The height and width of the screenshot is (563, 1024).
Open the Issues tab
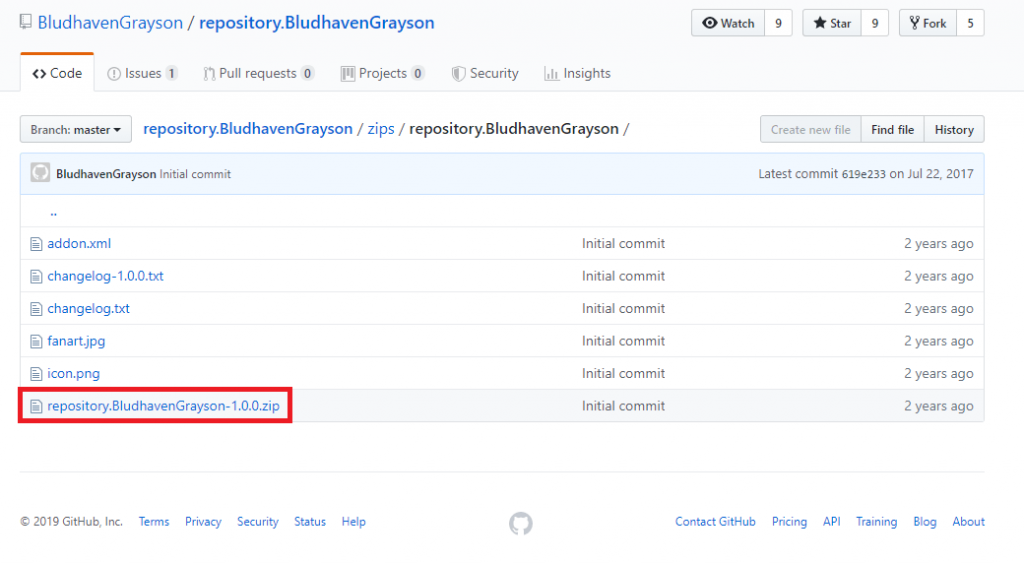(142, 73)
